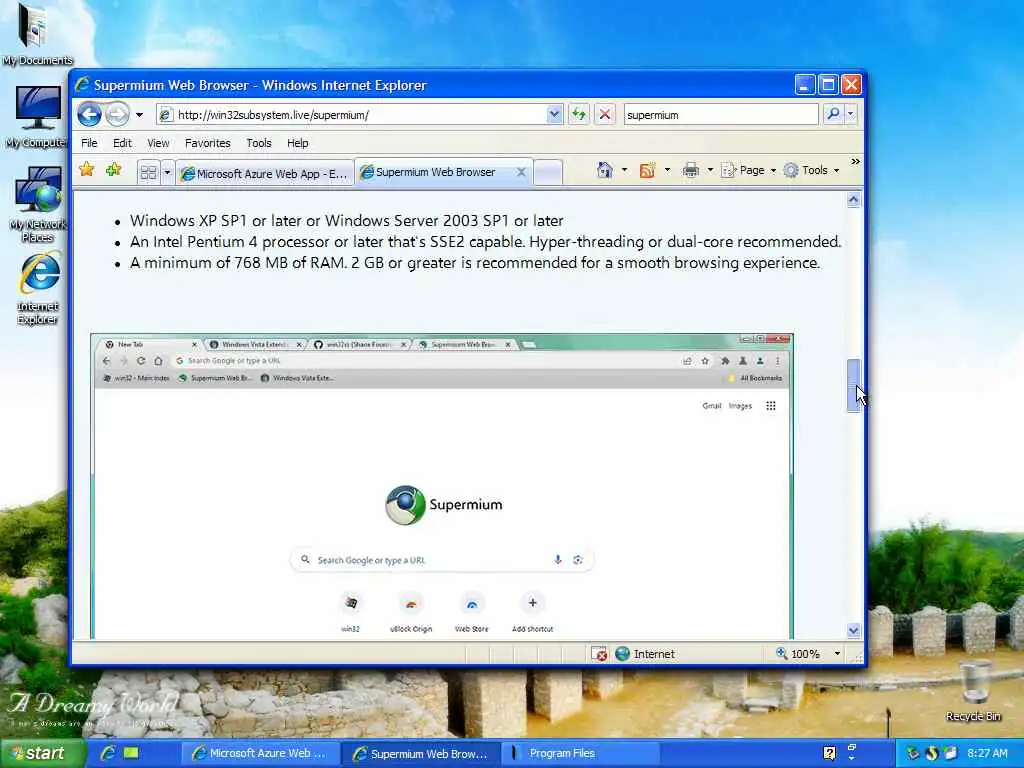Expand the Print options dropdown
Image resolution: width=1024 pixels, height=768 pixels.
point(710,170)
